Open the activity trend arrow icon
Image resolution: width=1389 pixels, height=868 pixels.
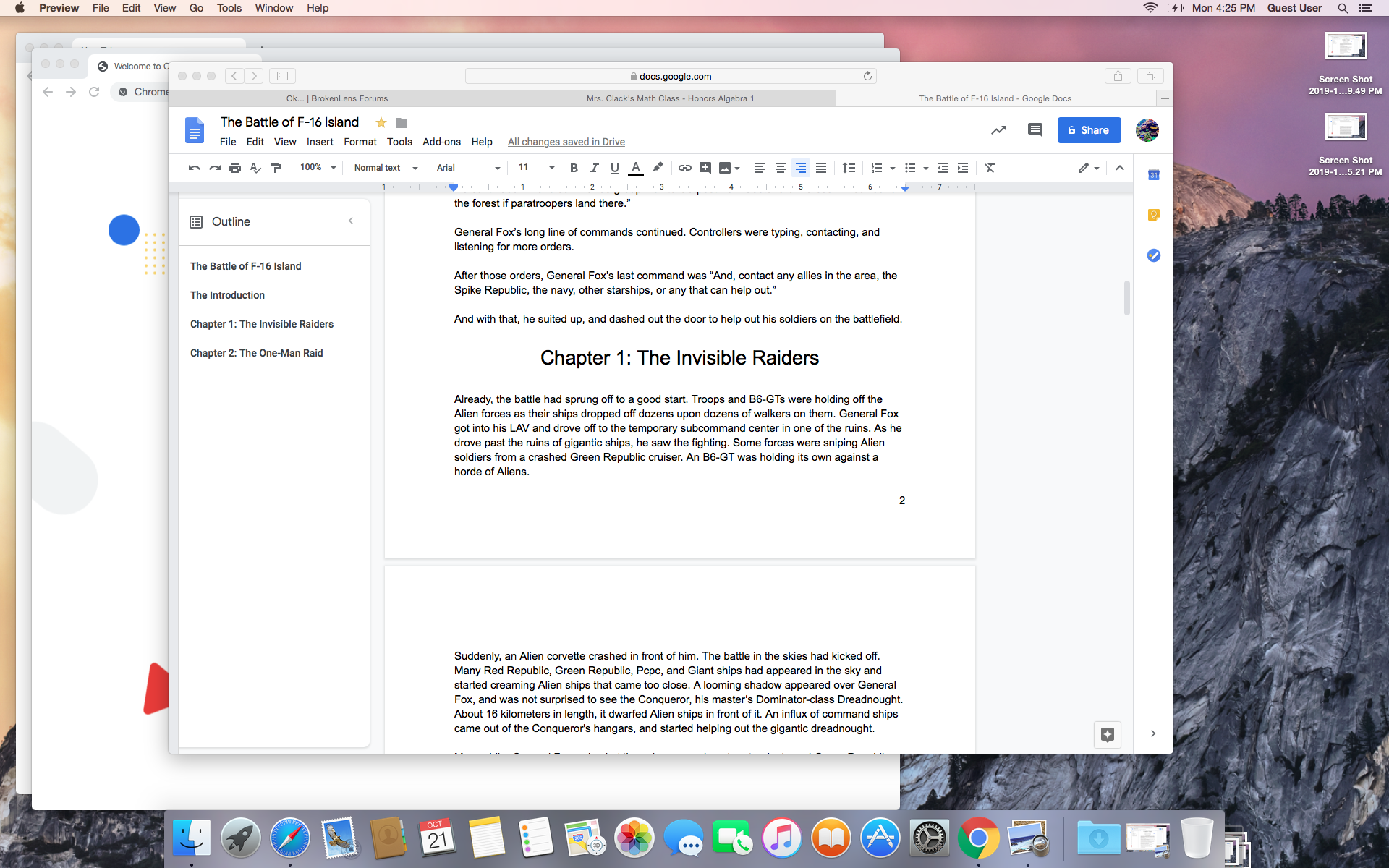[998, 130]
